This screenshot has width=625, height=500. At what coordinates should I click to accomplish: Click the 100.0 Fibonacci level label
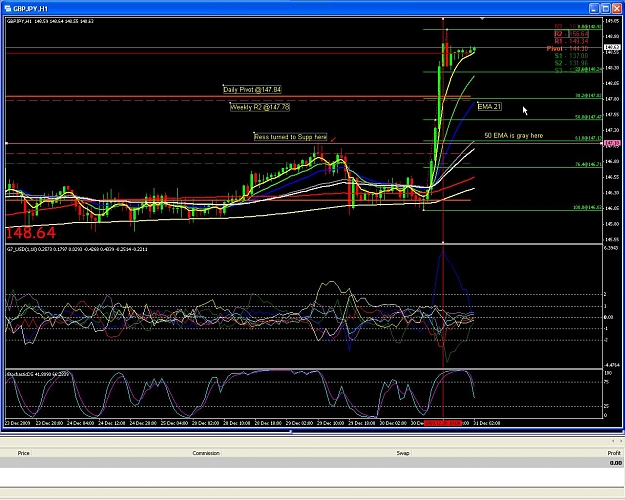pyautogui.click(x=588, y=208)
